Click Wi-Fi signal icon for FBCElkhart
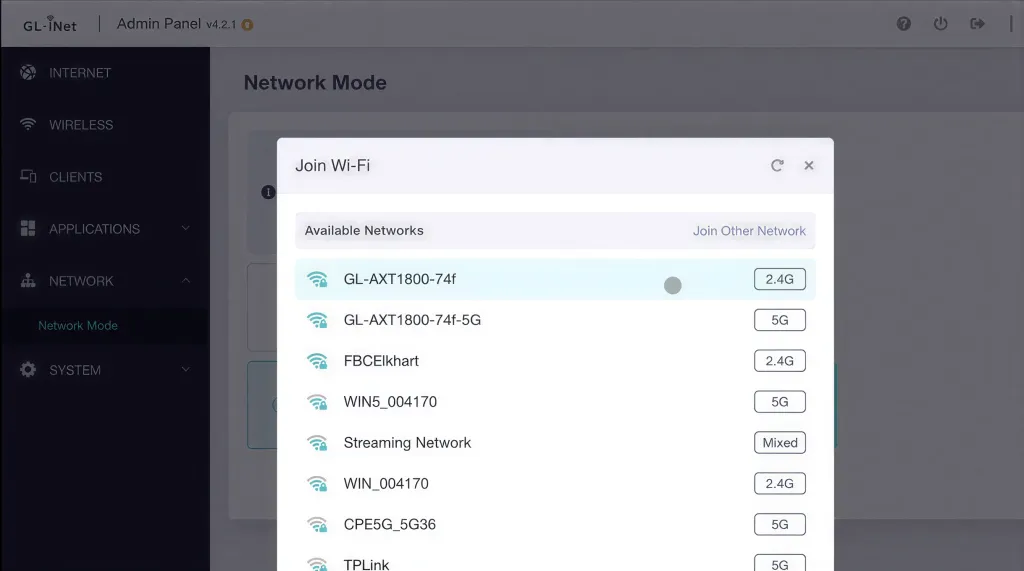 pyautogui.click(x=317, y=361)
